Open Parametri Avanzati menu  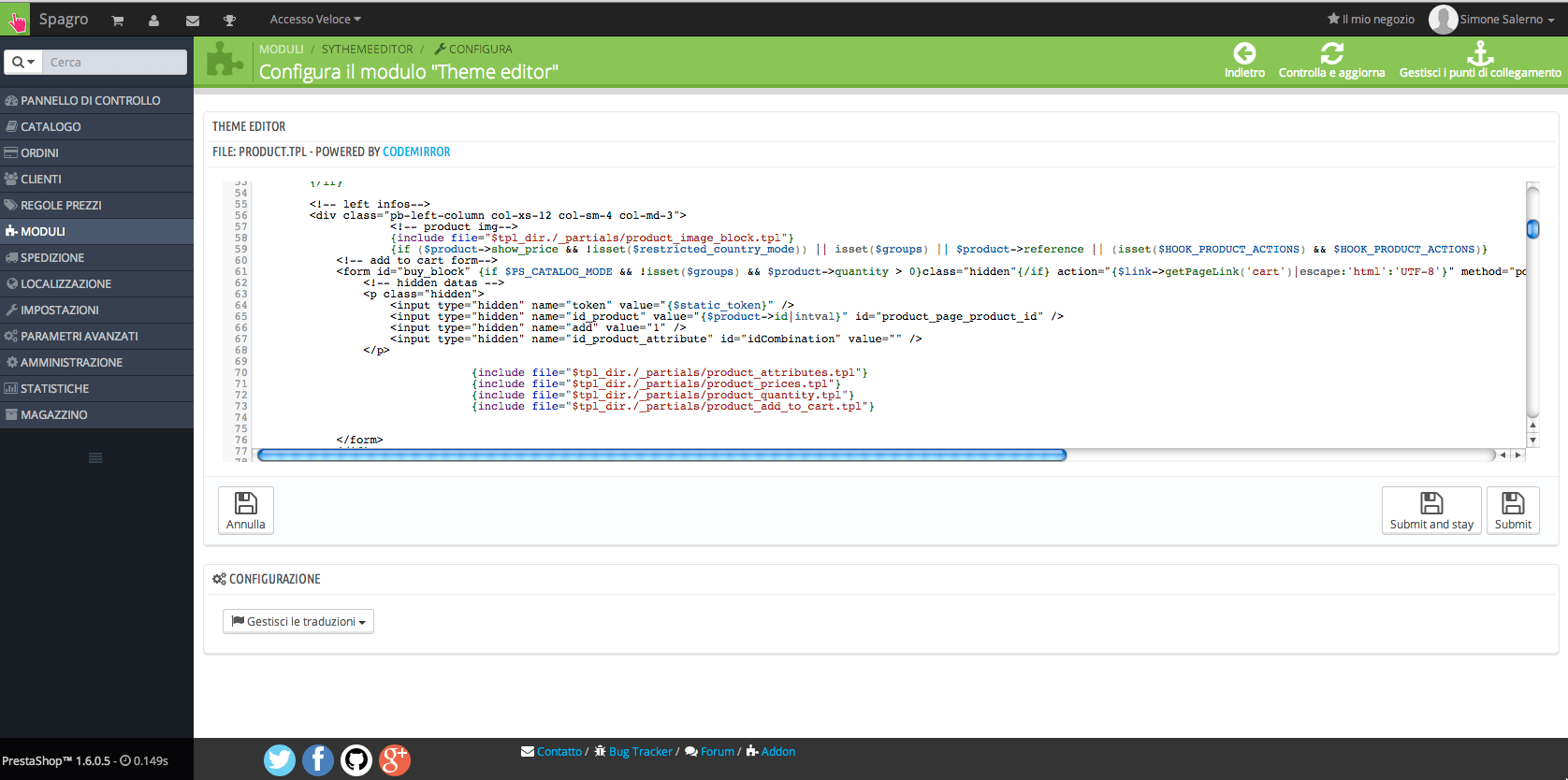(96, 336)
